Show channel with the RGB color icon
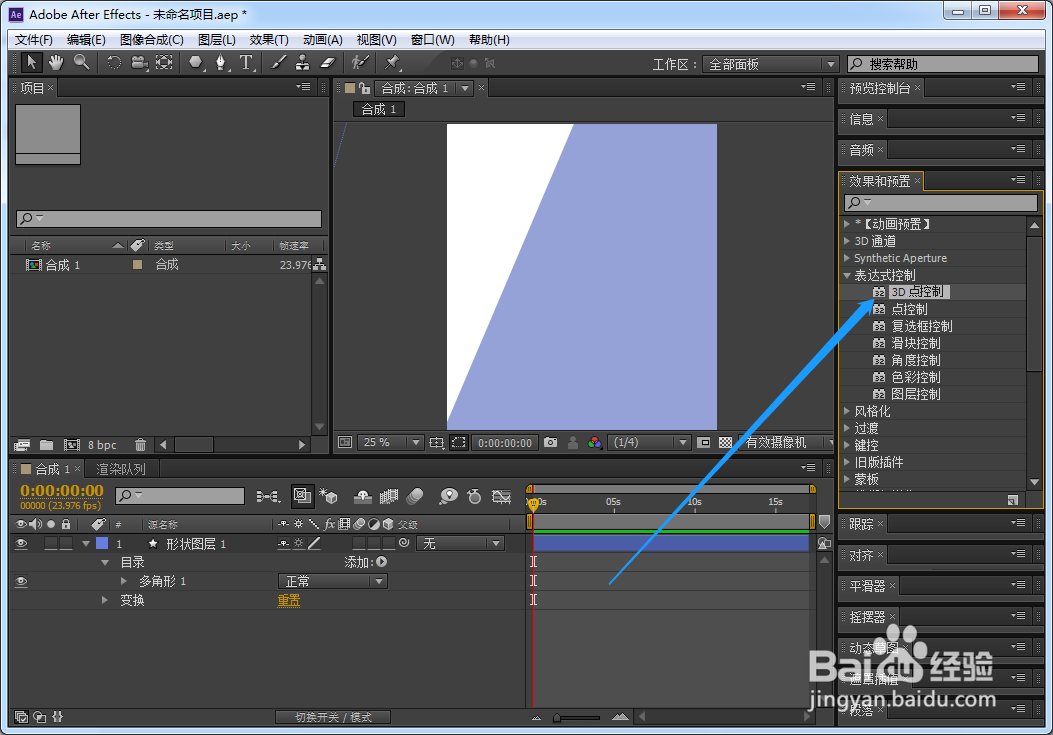 pyautogui.click(x=594, y=443)
